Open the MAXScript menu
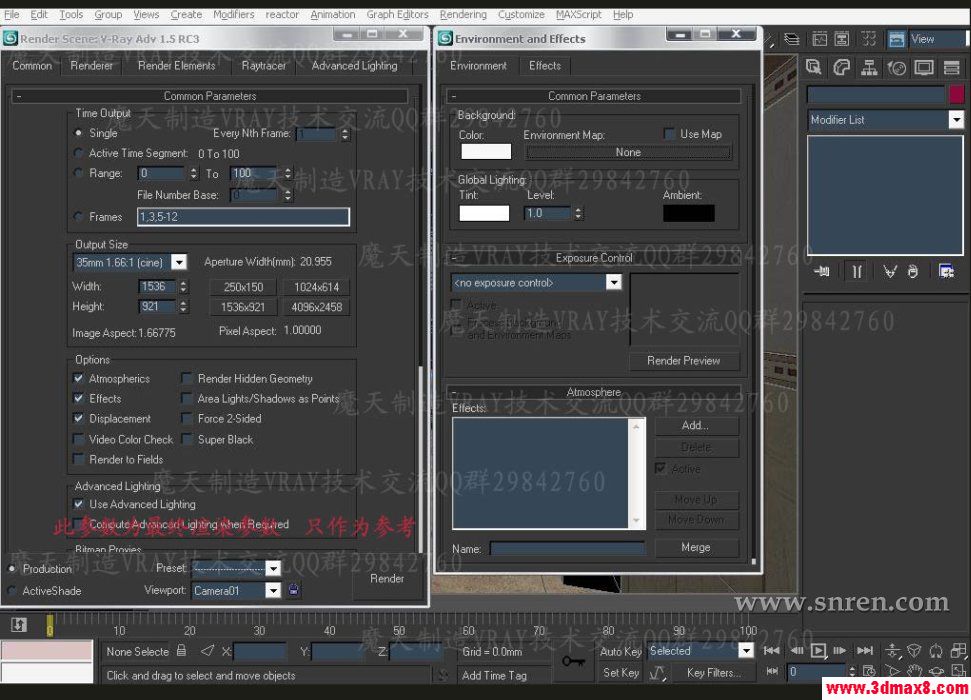The width and height of the screenshot is (971, 700). [578, 14]
